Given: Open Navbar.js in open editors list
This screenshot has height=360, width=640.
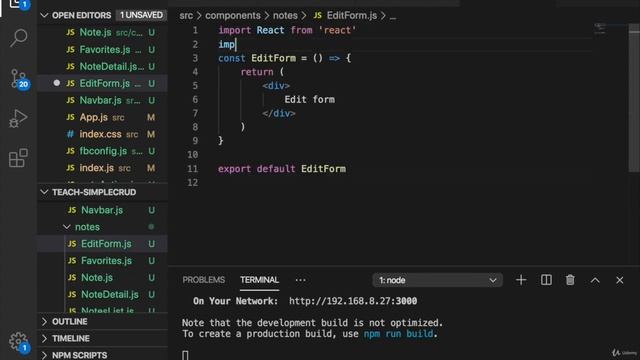Looking at the screenshot, I should [x=102, y=100].
